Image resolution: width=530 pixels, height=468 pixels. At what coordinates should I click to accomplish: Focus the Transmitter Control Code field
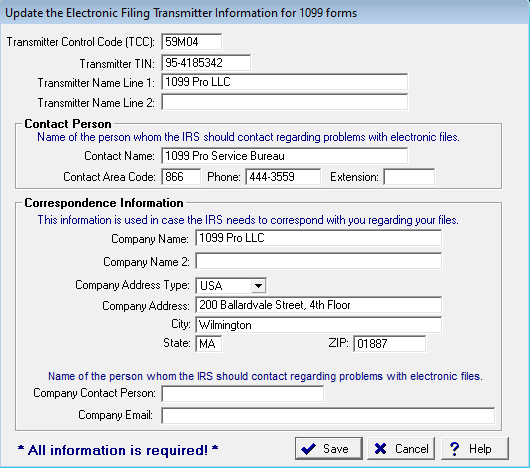click(x=191, y=42)
